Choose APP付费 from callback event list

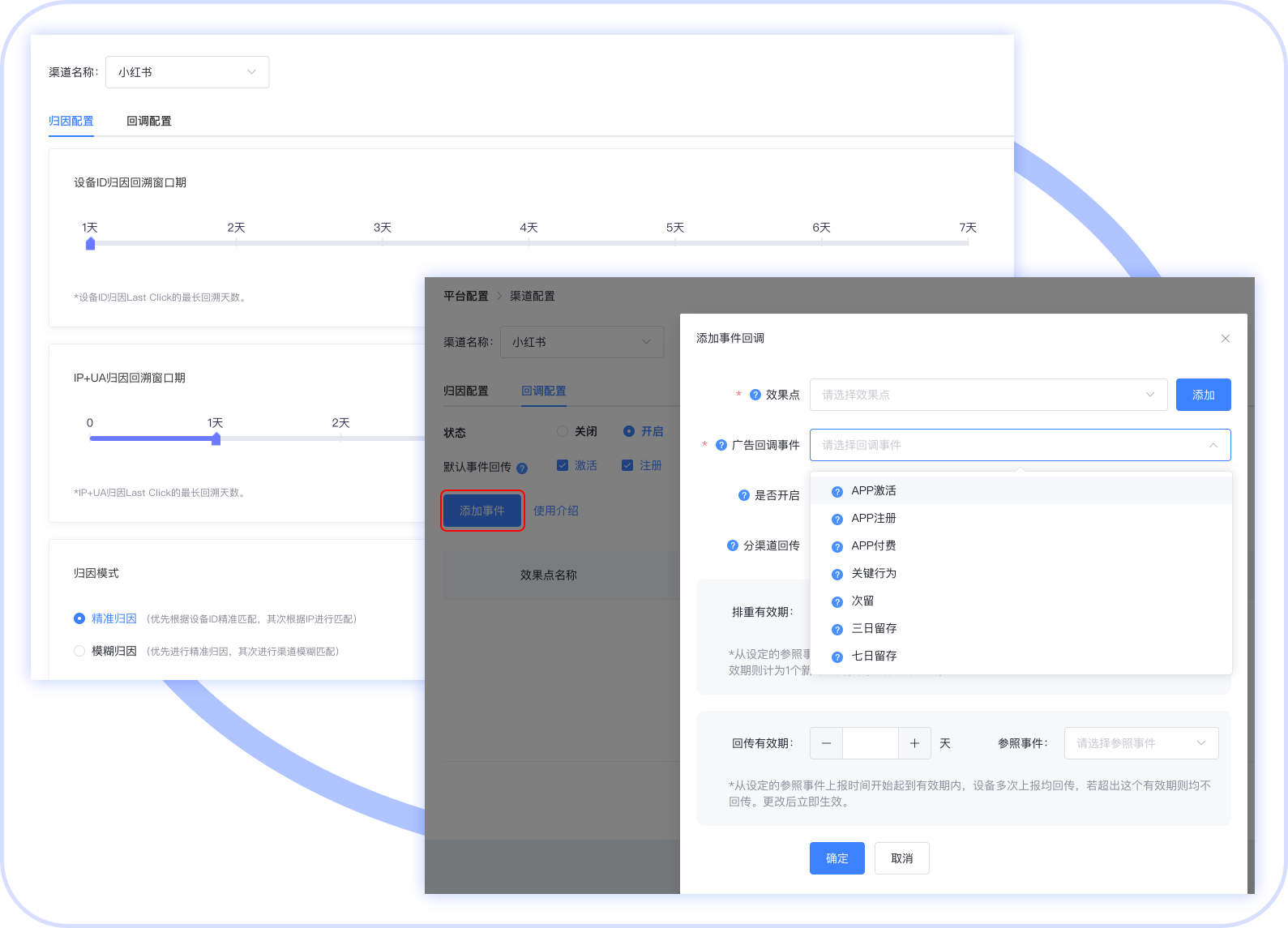[1021, 546]
